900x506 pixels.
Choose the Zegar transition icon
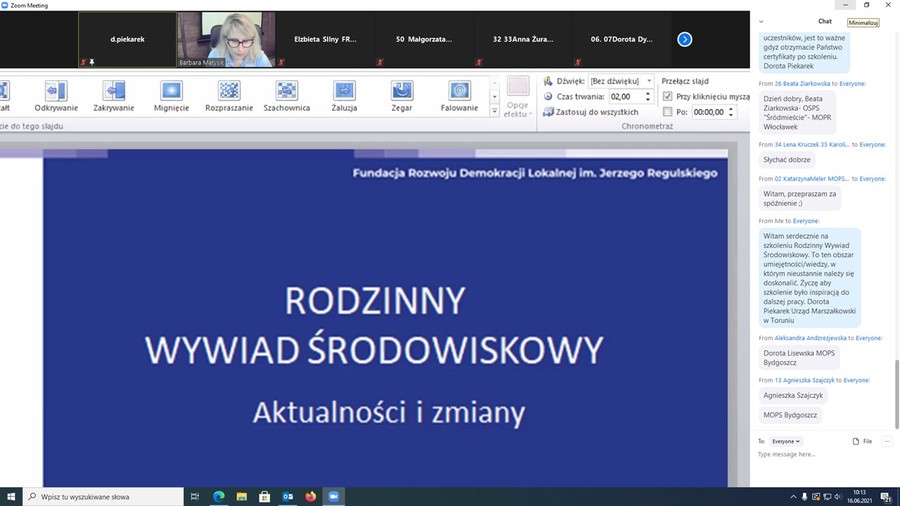click(401, 96)
